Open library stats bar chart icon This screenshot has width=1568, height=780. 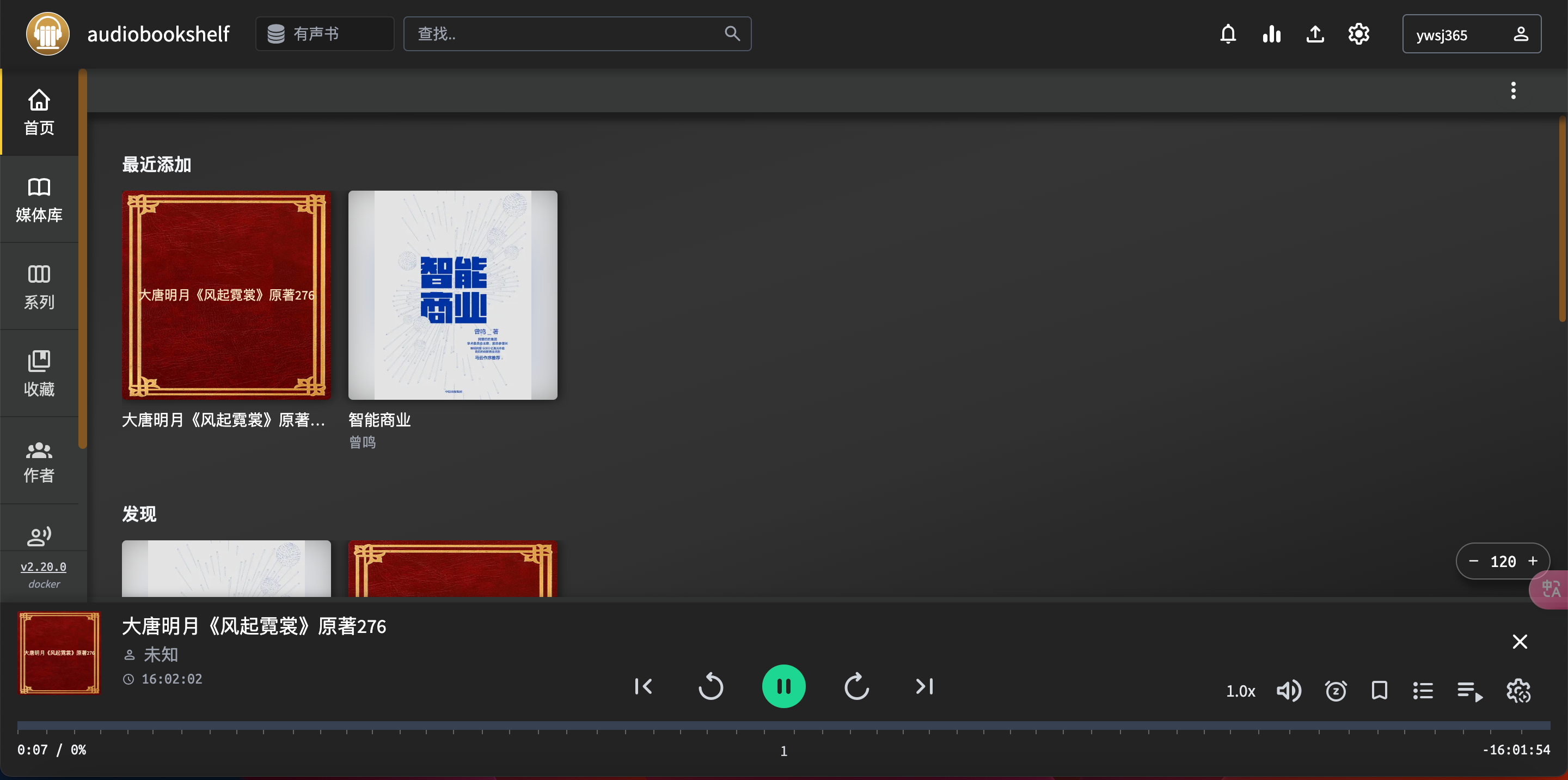point(1272,34)
